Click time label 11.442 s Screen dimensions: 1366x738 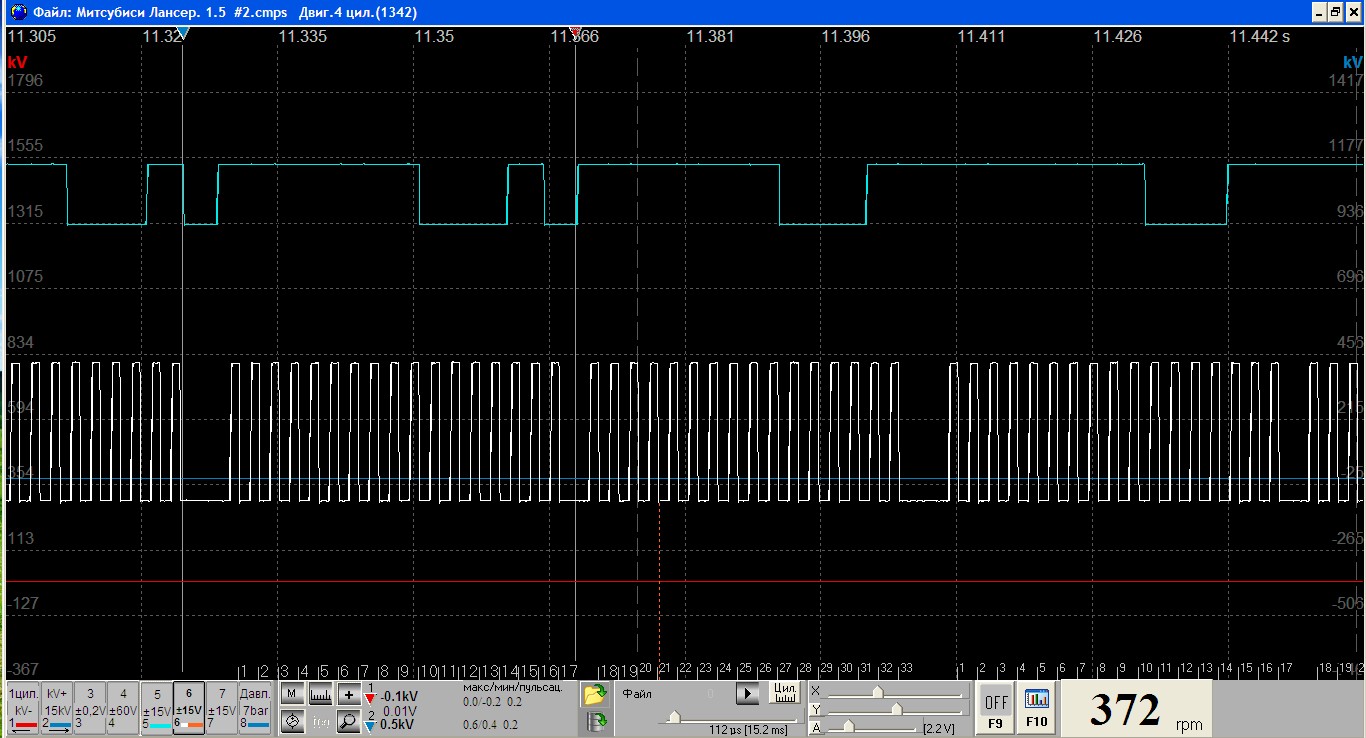point(1260,36)
